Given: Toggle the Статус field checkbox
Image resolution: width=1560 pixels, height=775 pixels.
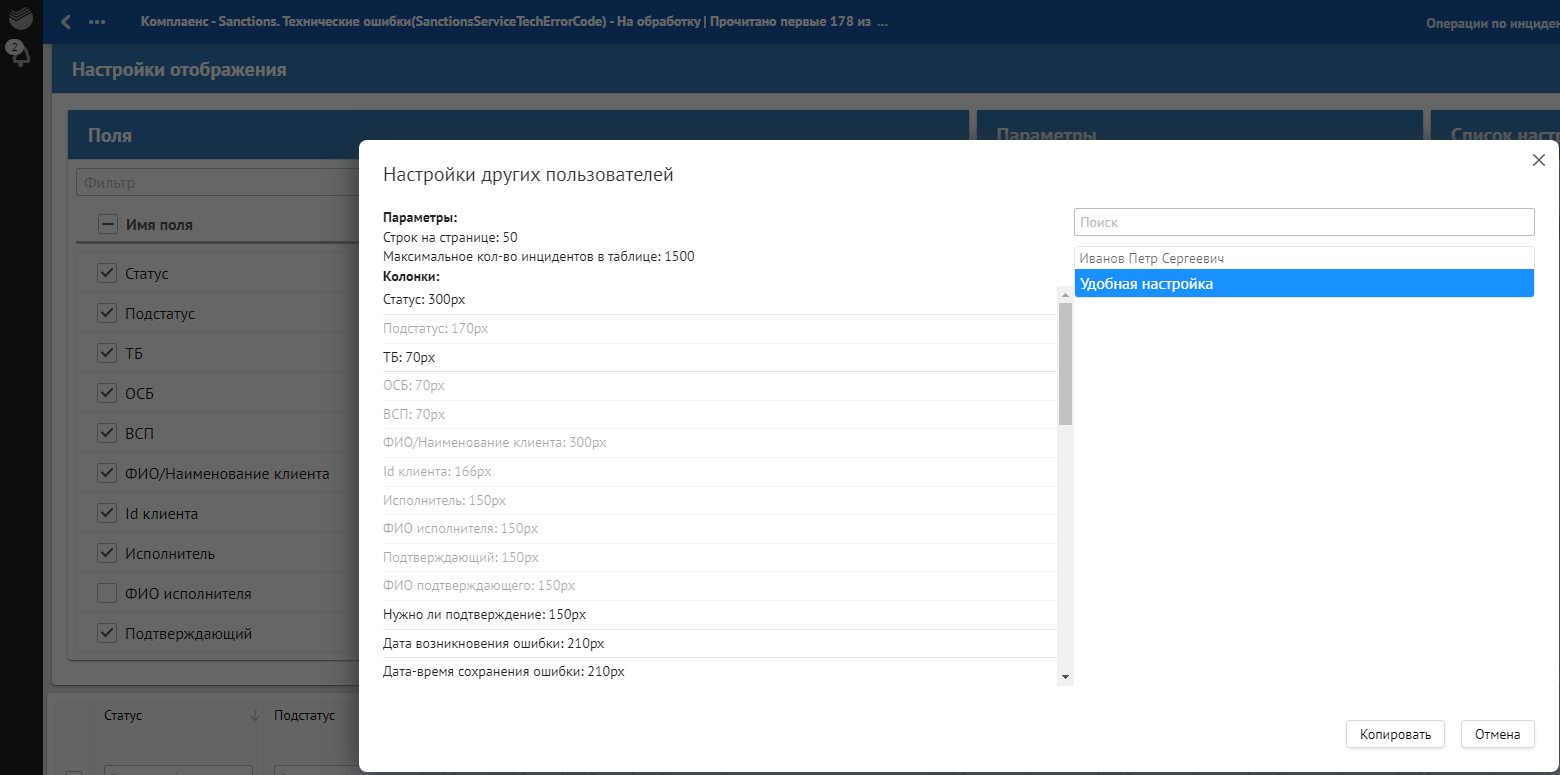Looking at the screenshot, I should coord(107,274).
